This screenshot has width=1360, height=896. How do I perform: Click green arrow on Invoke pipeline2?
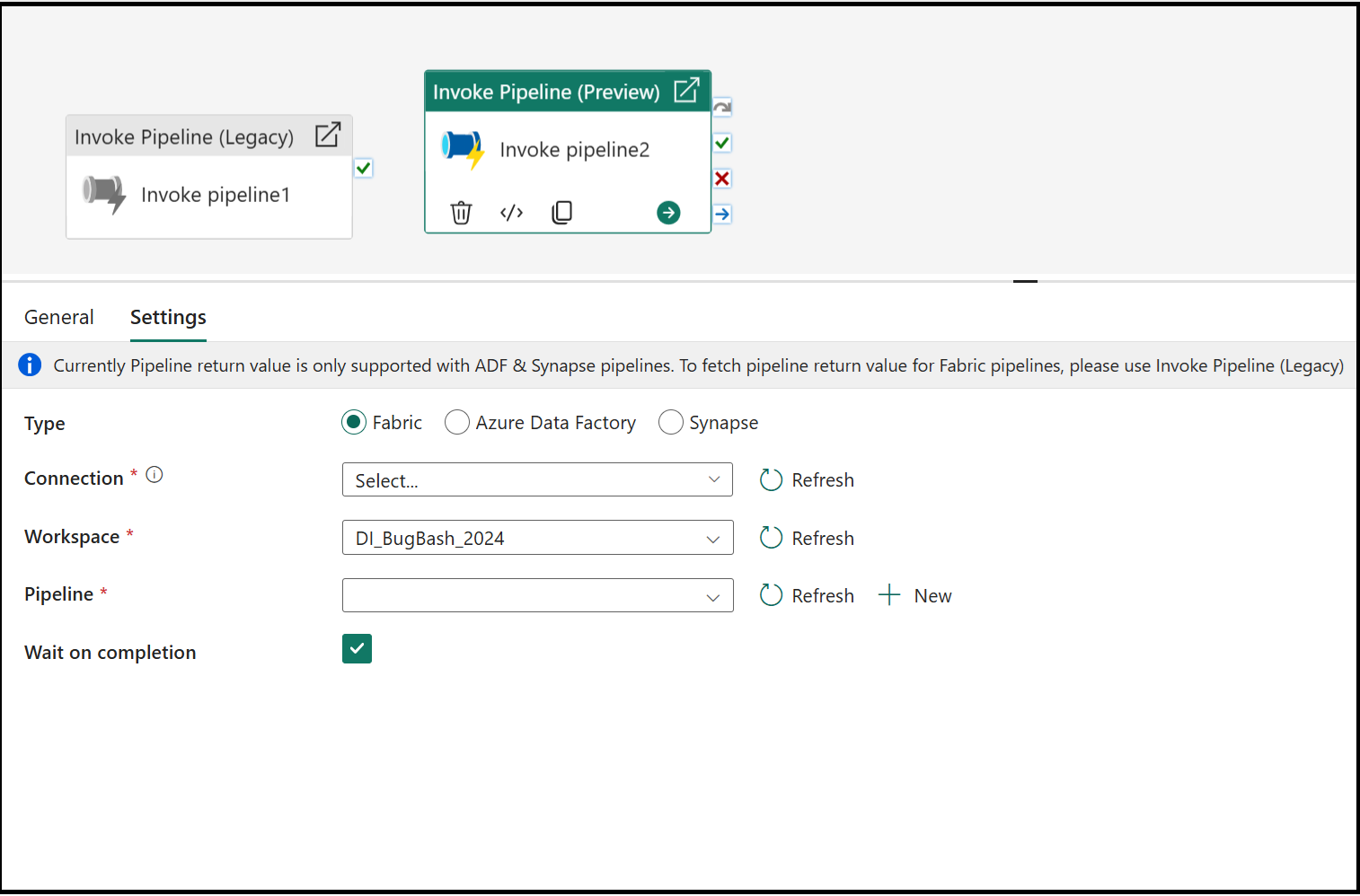point(668,213)
